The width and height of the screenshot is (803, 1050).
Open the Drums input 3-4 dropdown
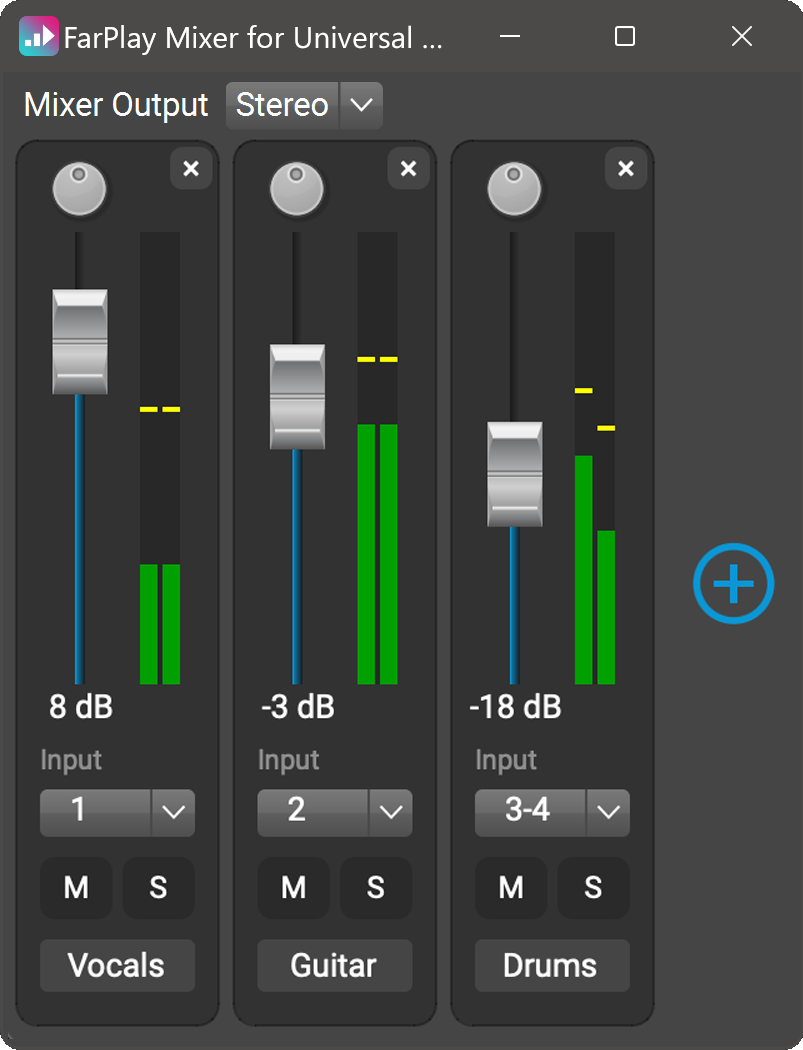pos(608,812)
